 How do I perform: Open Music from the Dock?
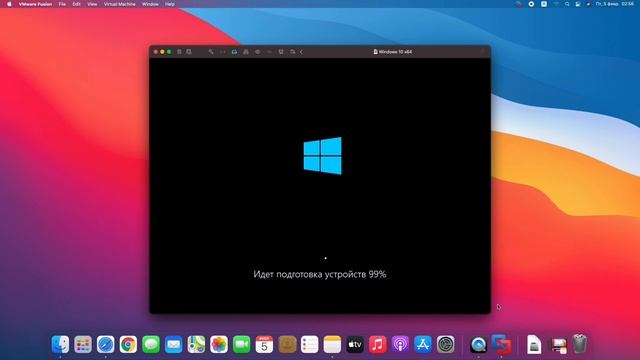click(378, 344)
